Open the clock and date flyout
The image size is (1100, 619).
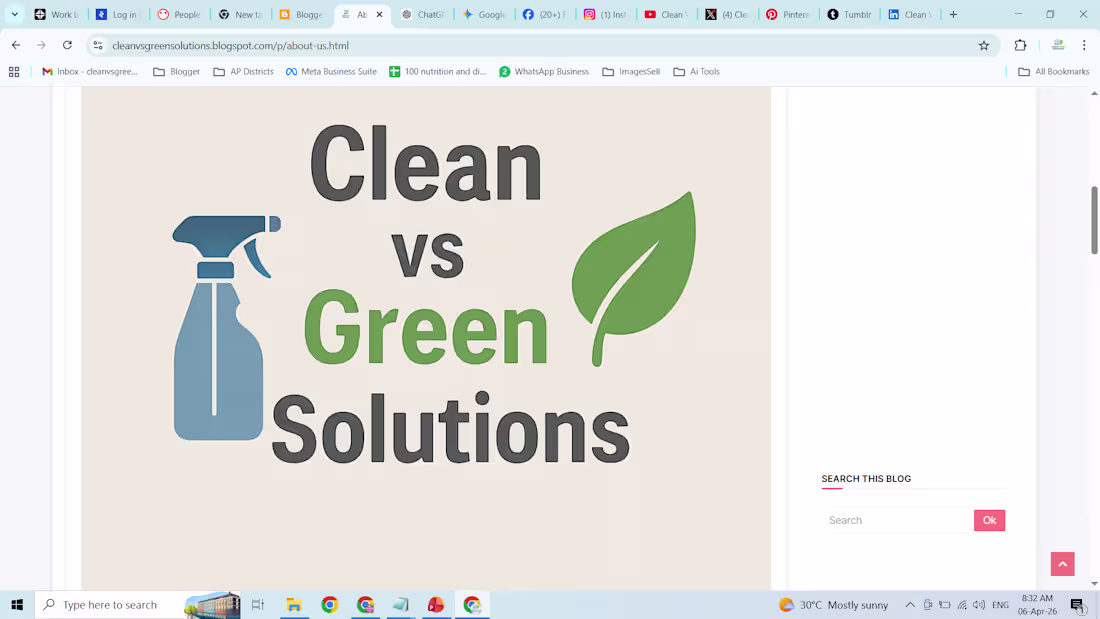(x=1037, y=604)
